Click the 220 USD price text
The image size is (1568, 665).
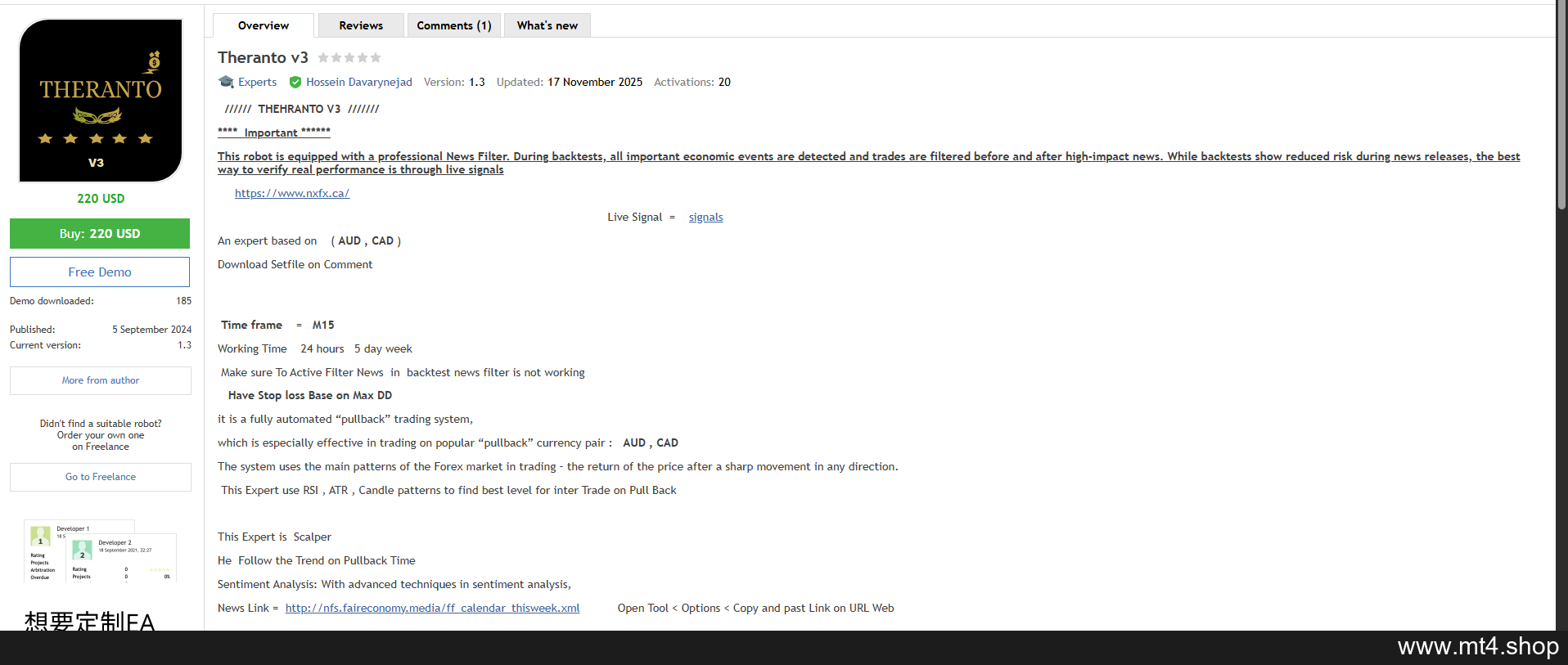click(x=101, y=199)
